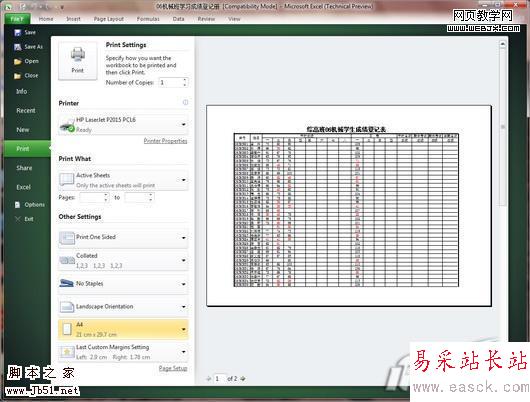
Task: Increment the Pages end spinner
Action: click(151, 195)
